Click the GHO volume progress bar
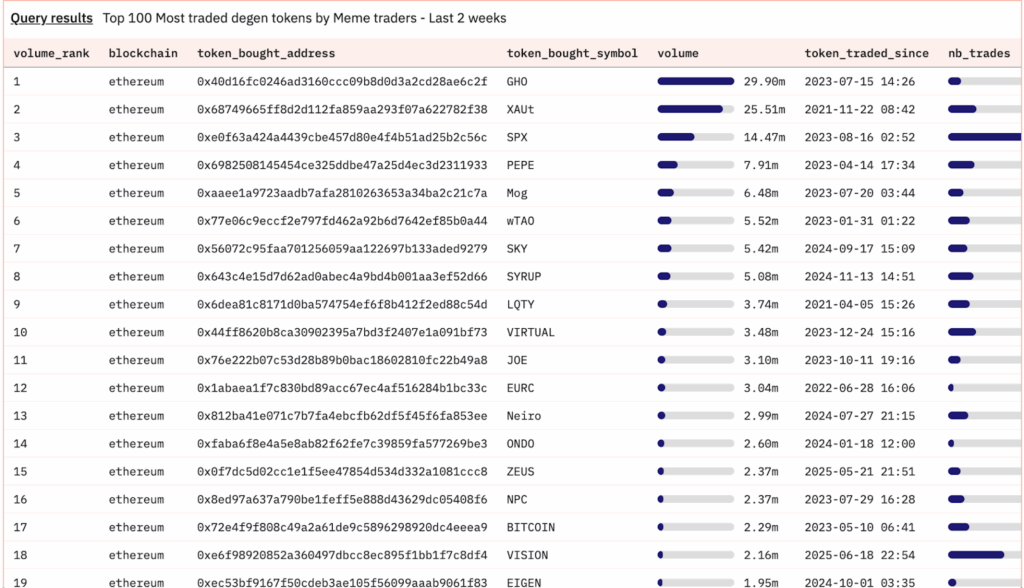 pyautogui.click(x=696, y=82)
